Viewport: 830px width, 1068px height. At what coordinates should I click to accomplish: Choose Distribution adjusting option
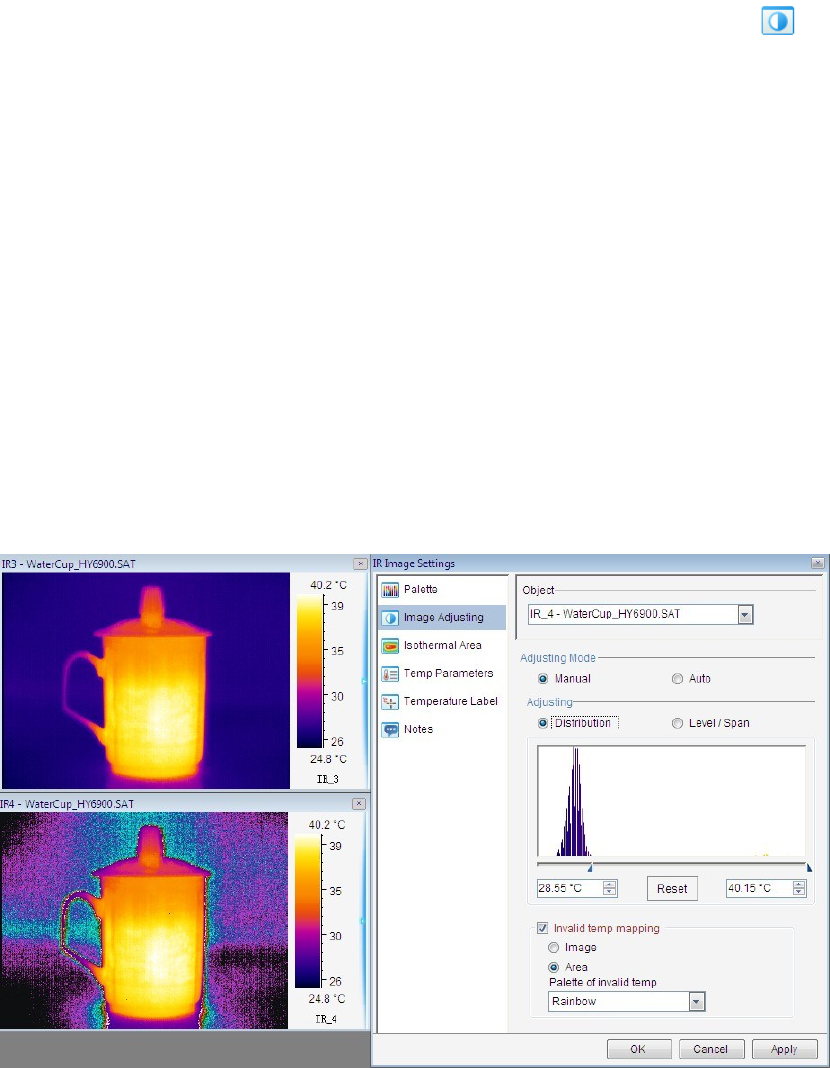point(543,723)
